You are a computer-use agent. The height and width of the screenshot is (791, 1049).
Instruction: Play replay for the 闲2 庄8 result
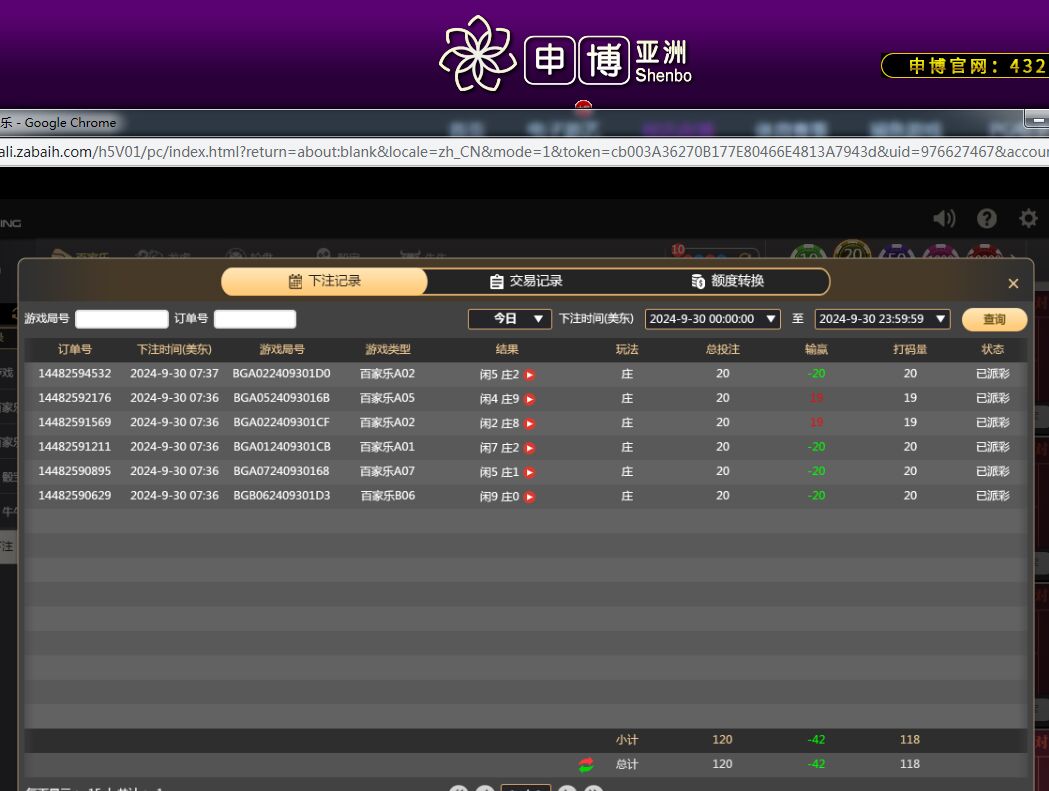[530, 424]
